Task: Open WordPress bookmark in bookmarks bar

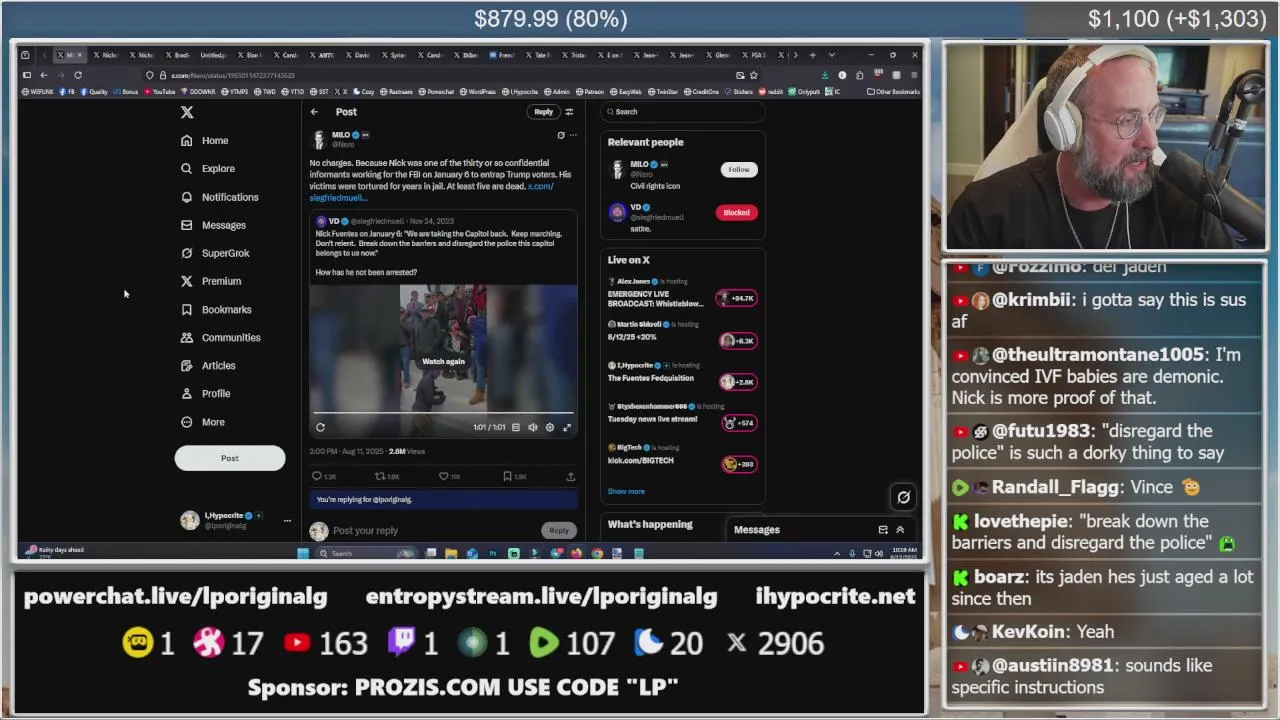Action: 478,92
